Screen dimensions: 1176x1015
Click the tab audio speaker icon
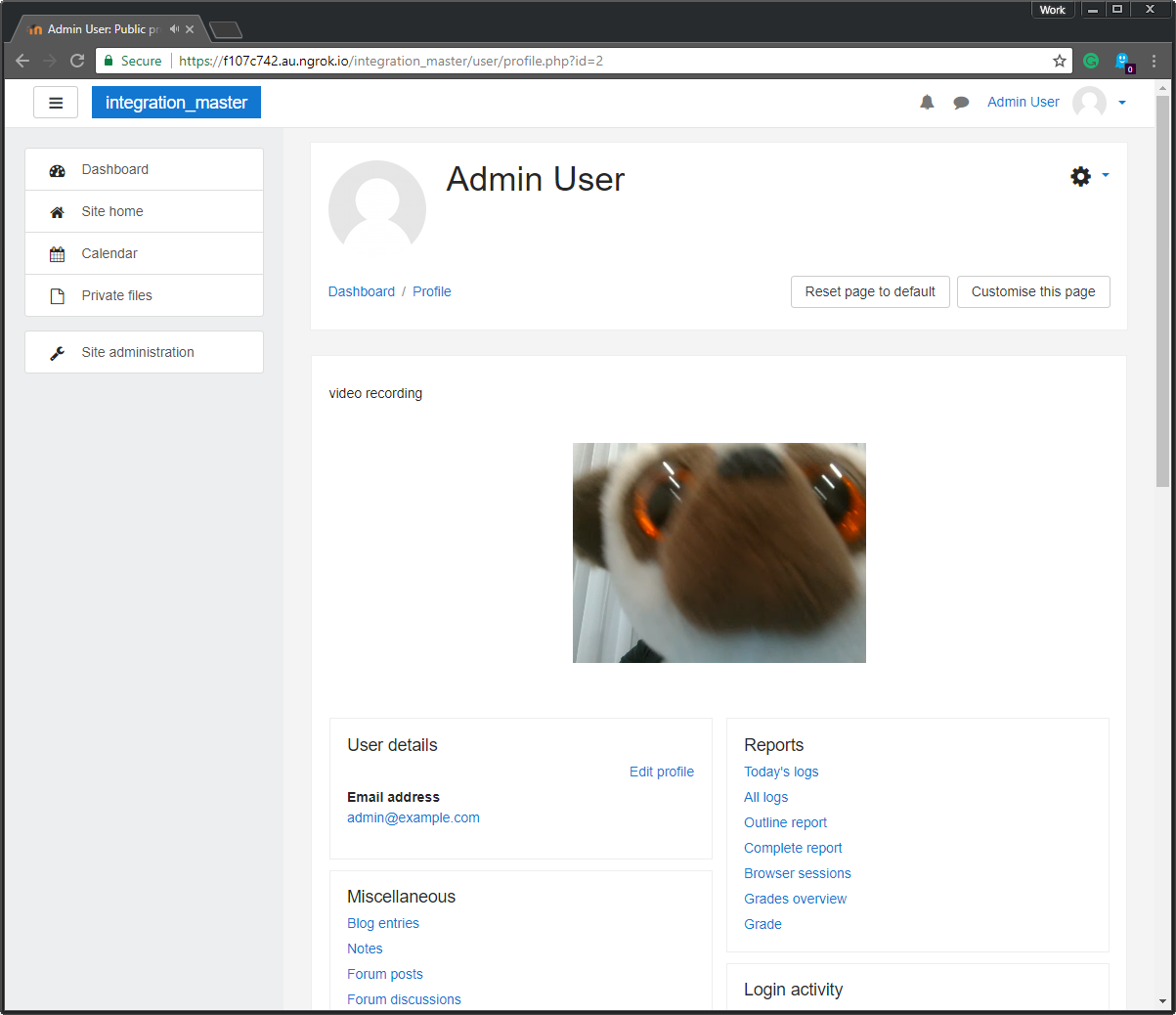click(174, 29)
